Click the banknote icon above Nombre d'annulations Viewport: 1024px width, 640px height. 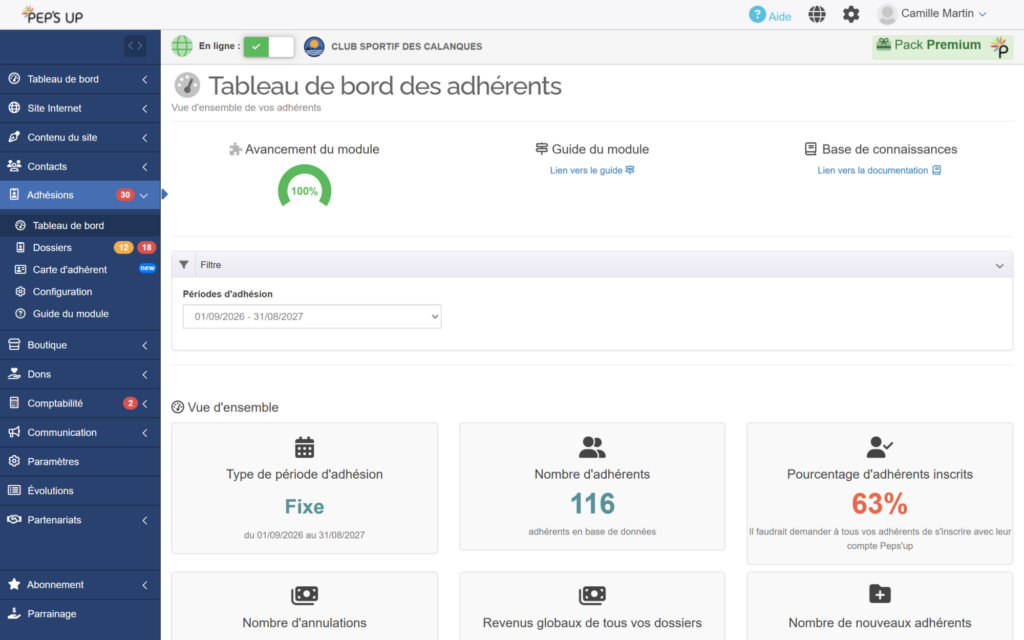coord(304,595)
